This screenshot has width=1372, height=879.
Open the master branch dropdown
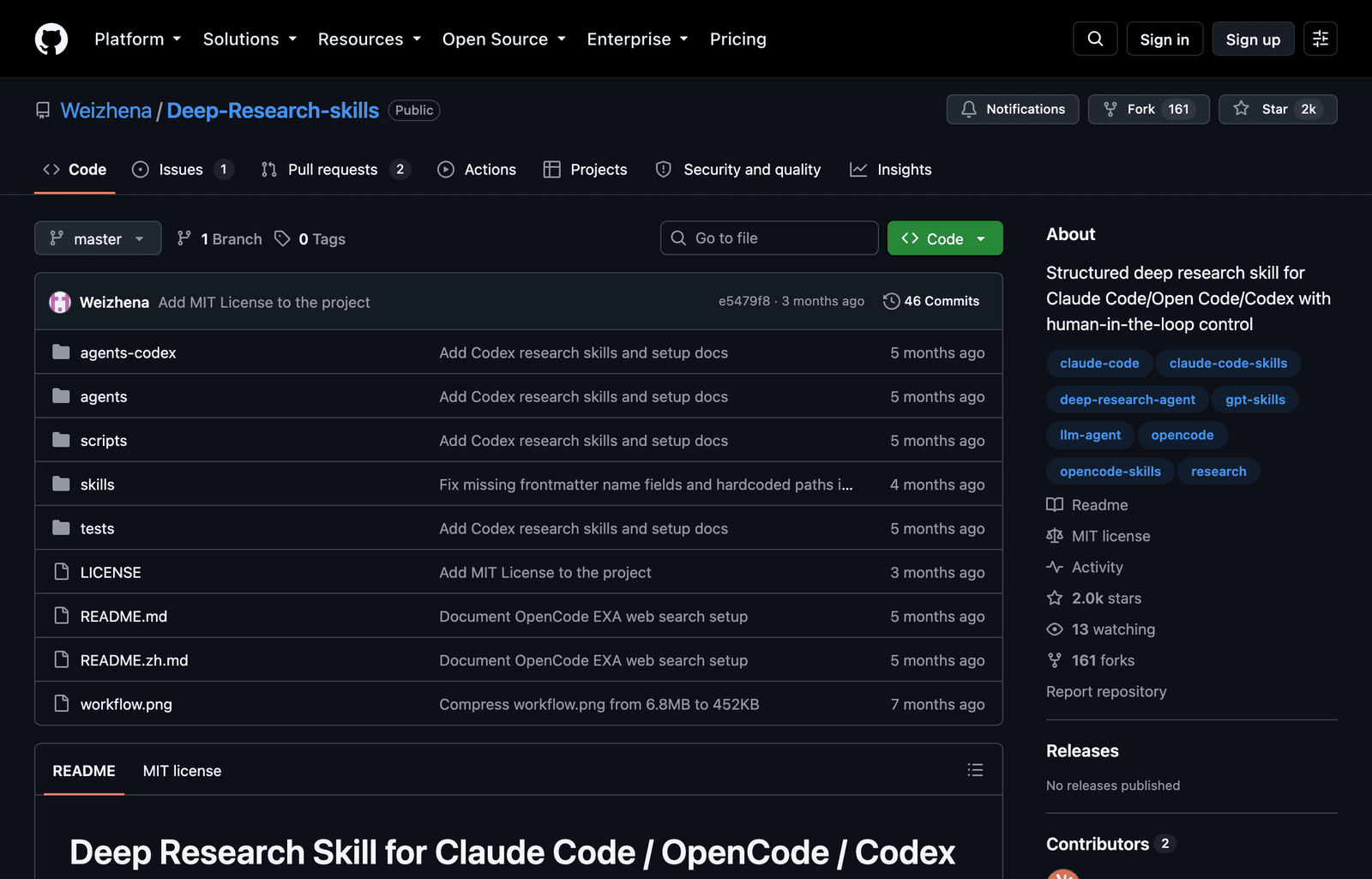(98, 238)
